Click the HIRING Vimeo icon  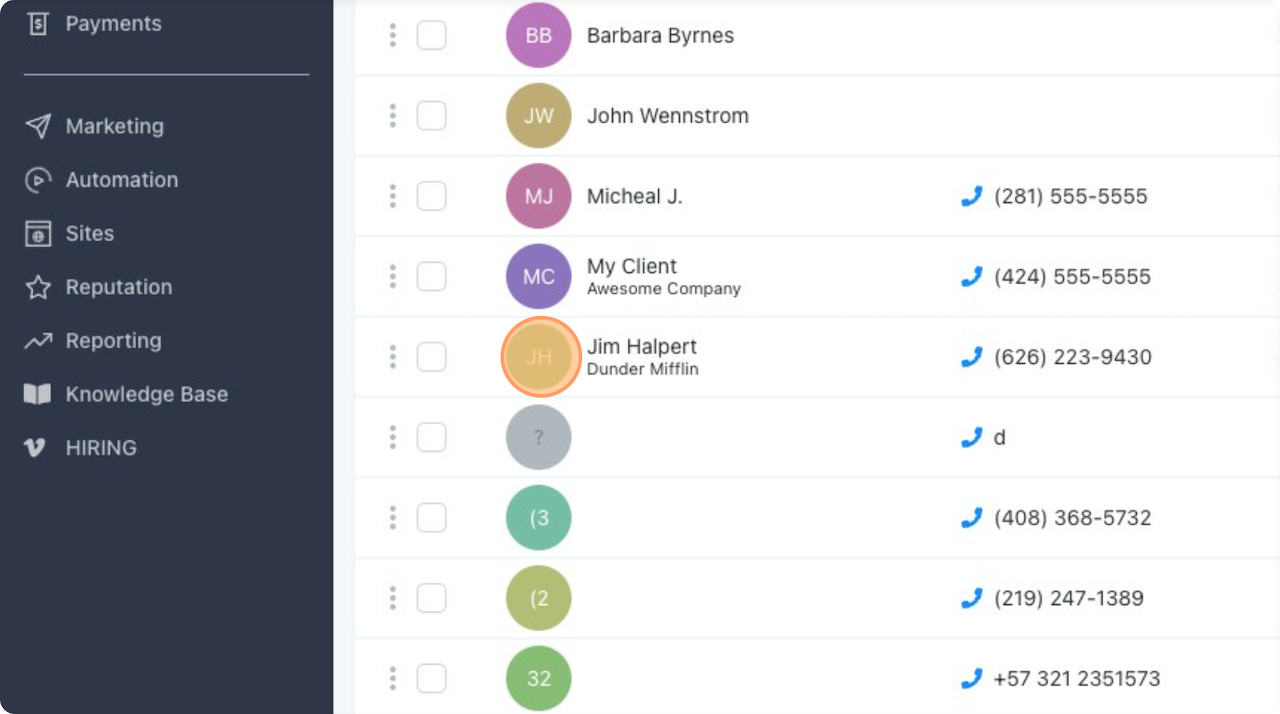tap(36, 448)
